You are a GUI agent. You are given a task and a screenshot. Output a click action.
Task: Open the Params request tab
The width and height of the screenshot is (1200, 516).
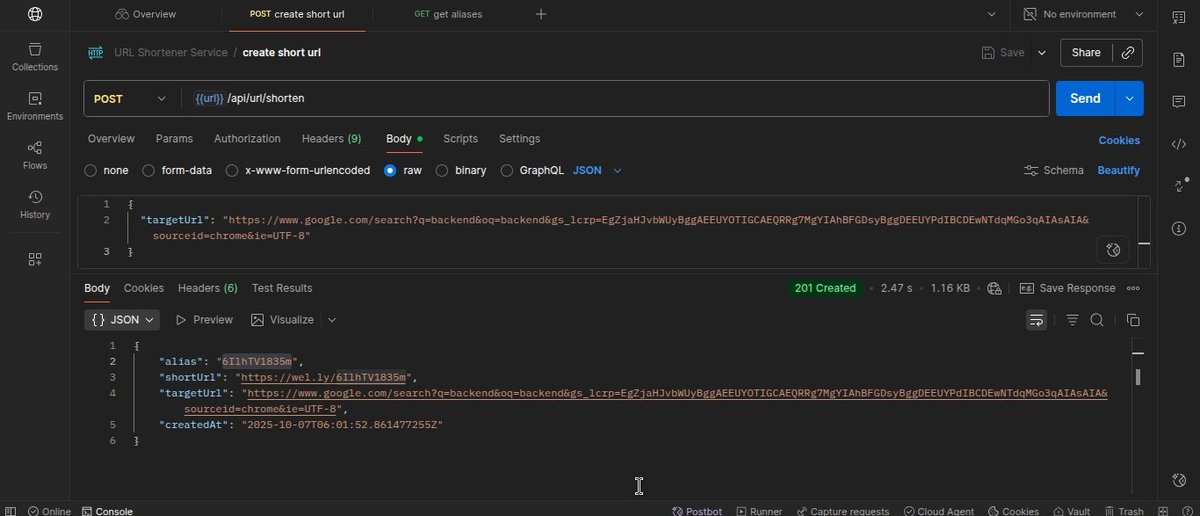click(x=174, y=139)
